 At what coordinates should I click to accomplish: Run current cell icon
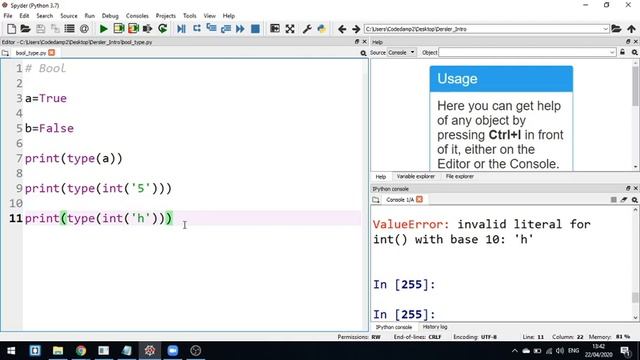click(x=118, y=29)
